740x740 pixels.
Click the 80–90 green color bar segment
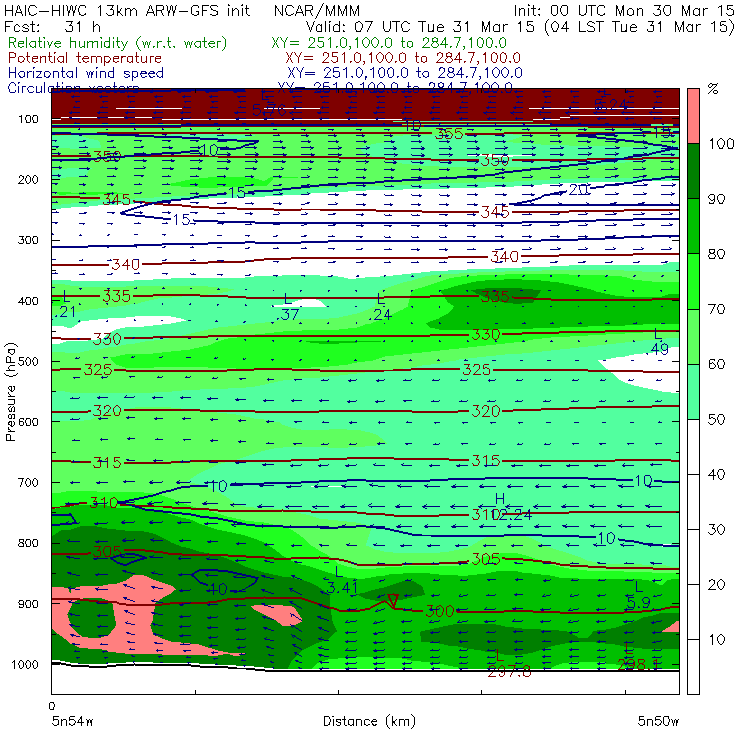pyautogui.click(x=693, y=226)
